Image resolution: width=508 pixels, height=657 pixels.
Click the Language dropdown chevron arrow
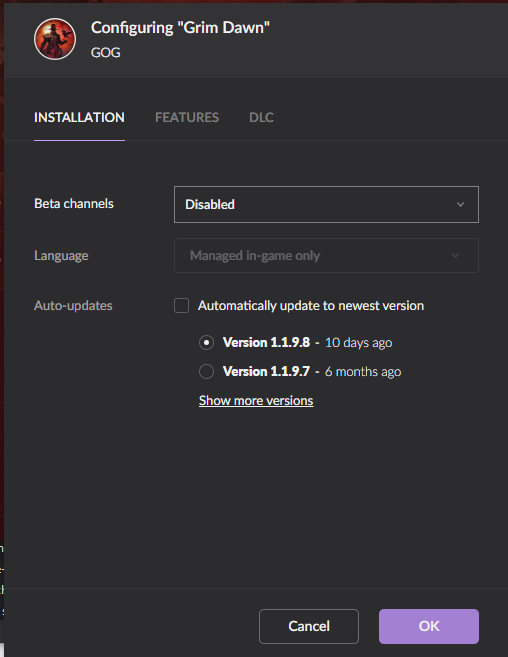click(456, 256)
